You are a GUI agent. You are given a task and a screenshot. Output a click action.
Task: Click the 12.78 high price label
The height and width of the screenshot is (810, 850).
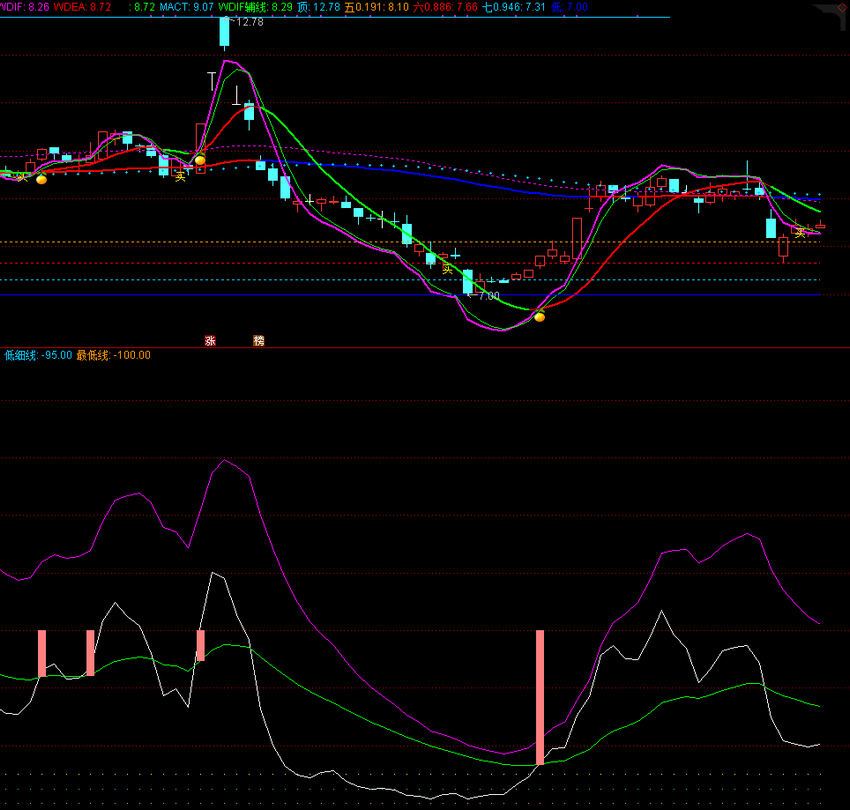[x=250, y=22]
